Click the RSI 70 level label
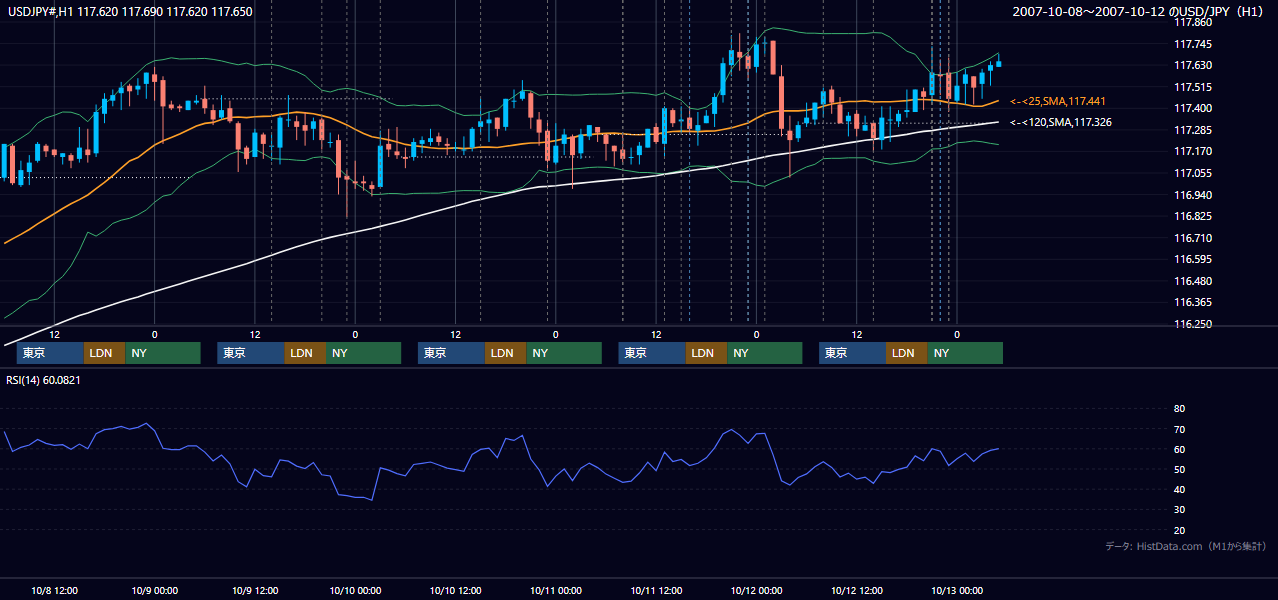1278x600 pixels. (1179, 429)
